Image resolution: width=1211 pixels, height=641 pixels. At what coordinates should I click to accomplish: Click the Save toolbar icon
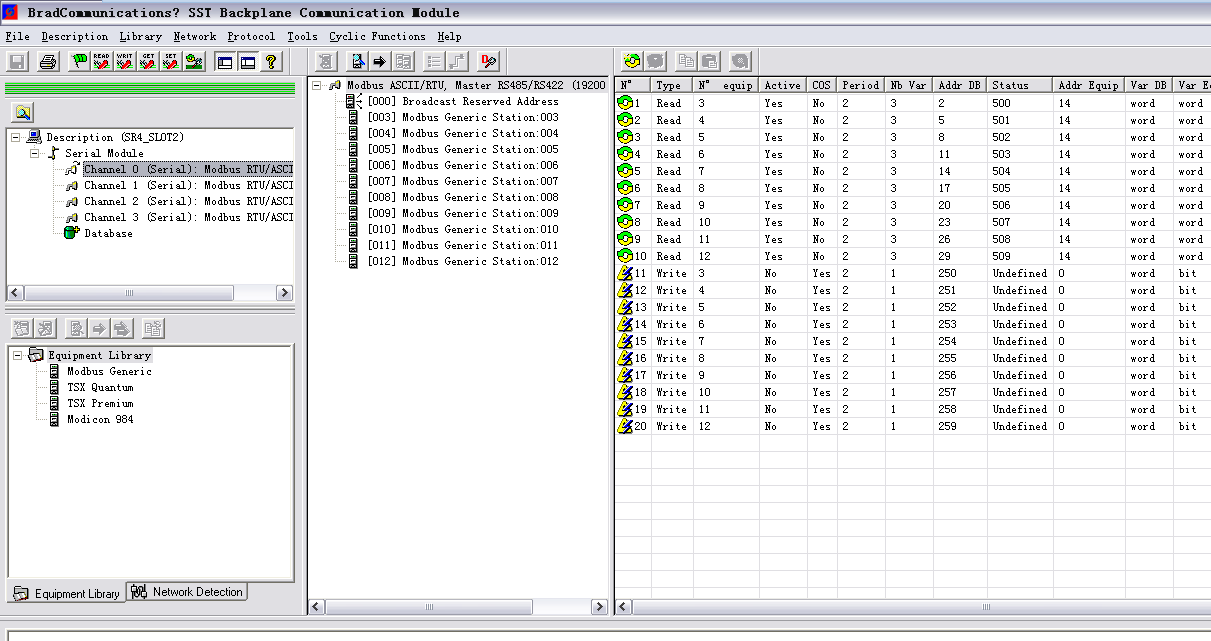[x=17, y=62]
